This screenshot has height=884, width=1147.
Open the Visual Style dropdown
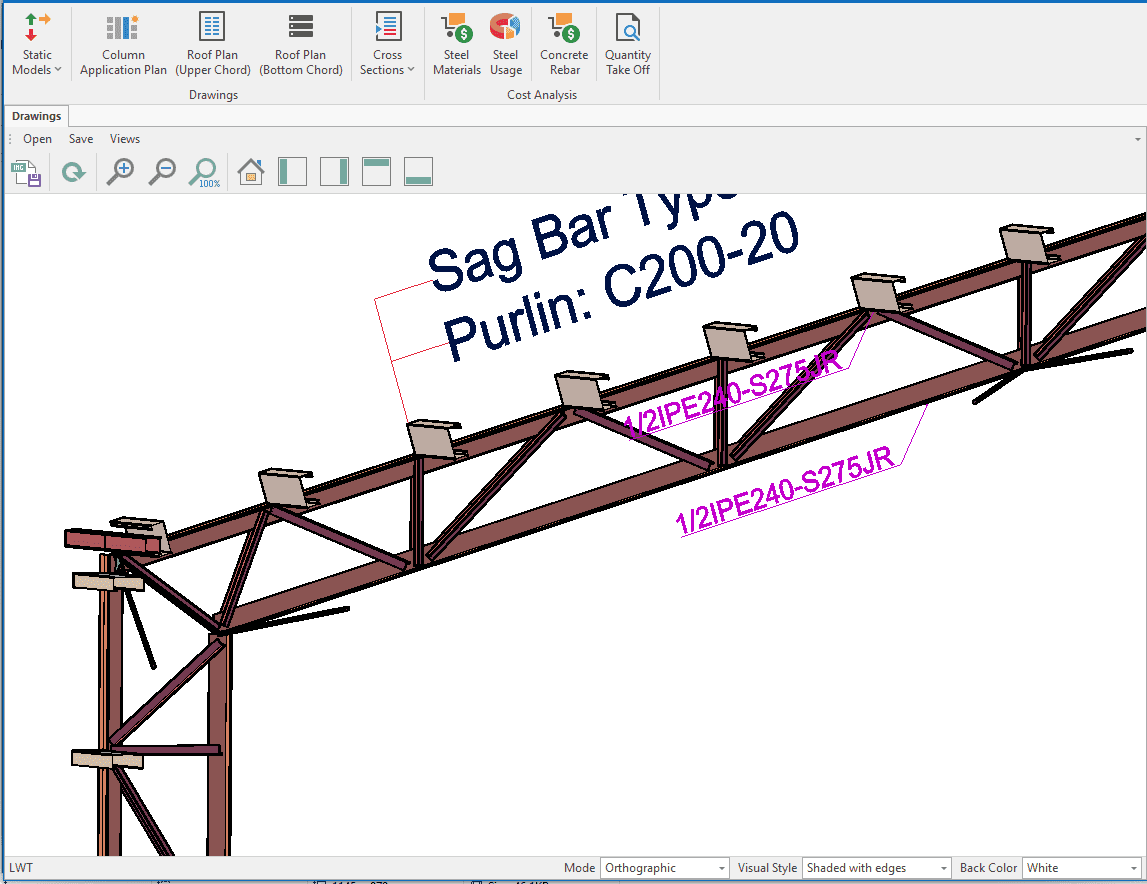877,868
